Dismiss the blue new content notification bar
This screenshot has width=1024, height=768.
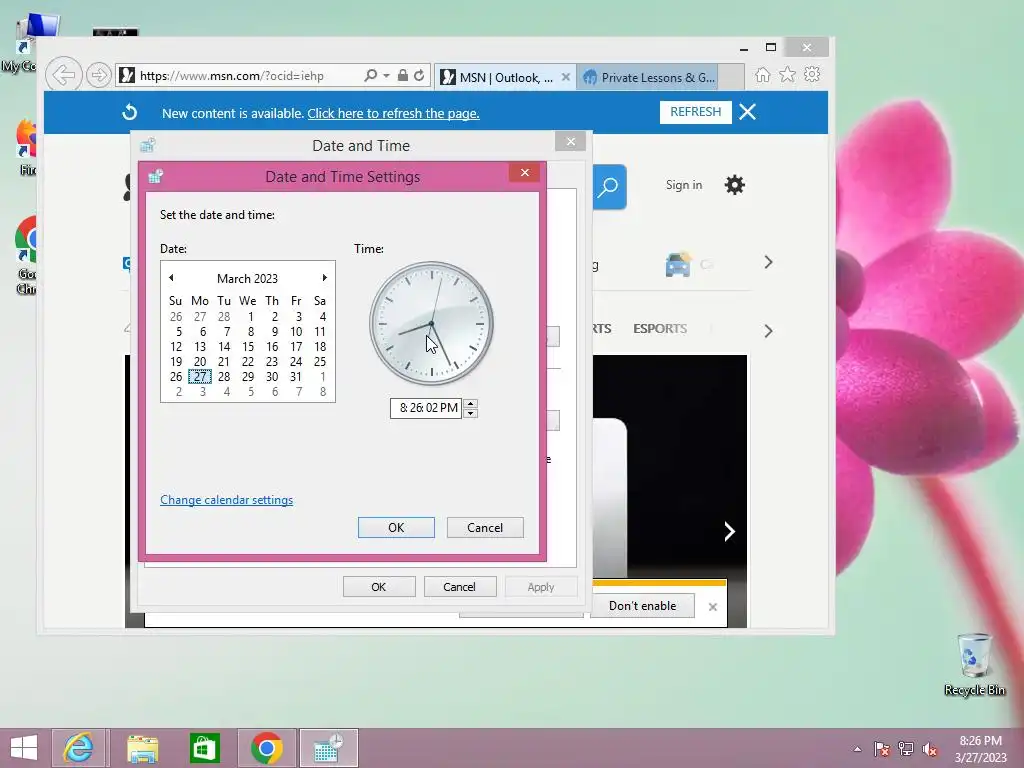pos(748,112)
